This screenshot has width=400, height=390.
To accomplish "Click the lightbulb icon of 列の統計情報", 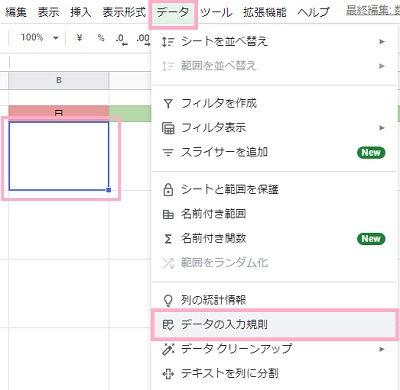I will pos(168,300).
